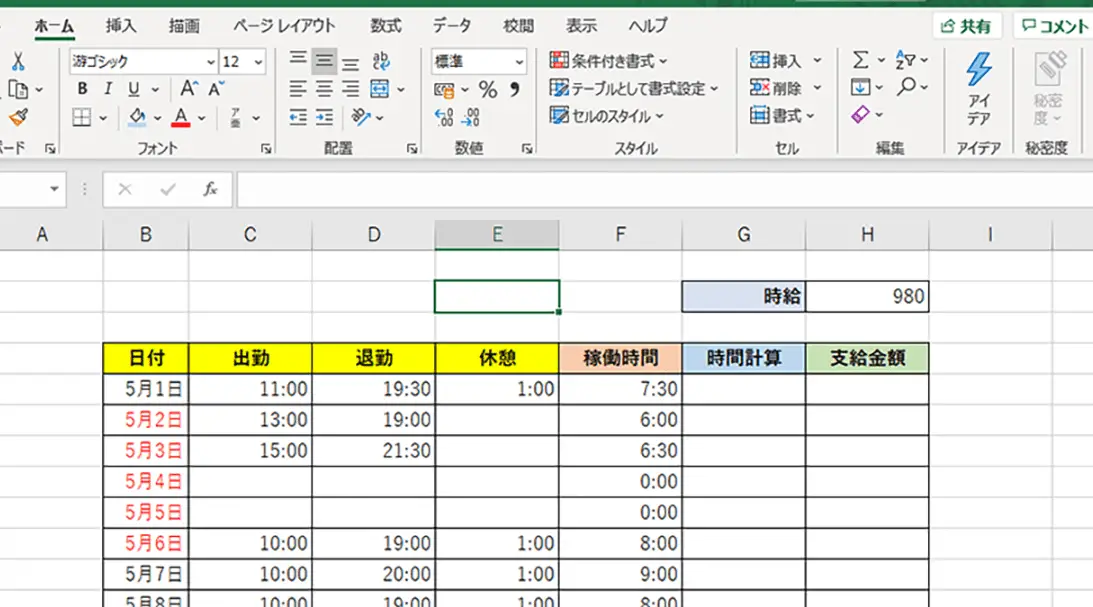Image resolution: width=1093 pixels, height=607 pixels.
Task: Open the number format dropdown 標準
Action: 519,62
